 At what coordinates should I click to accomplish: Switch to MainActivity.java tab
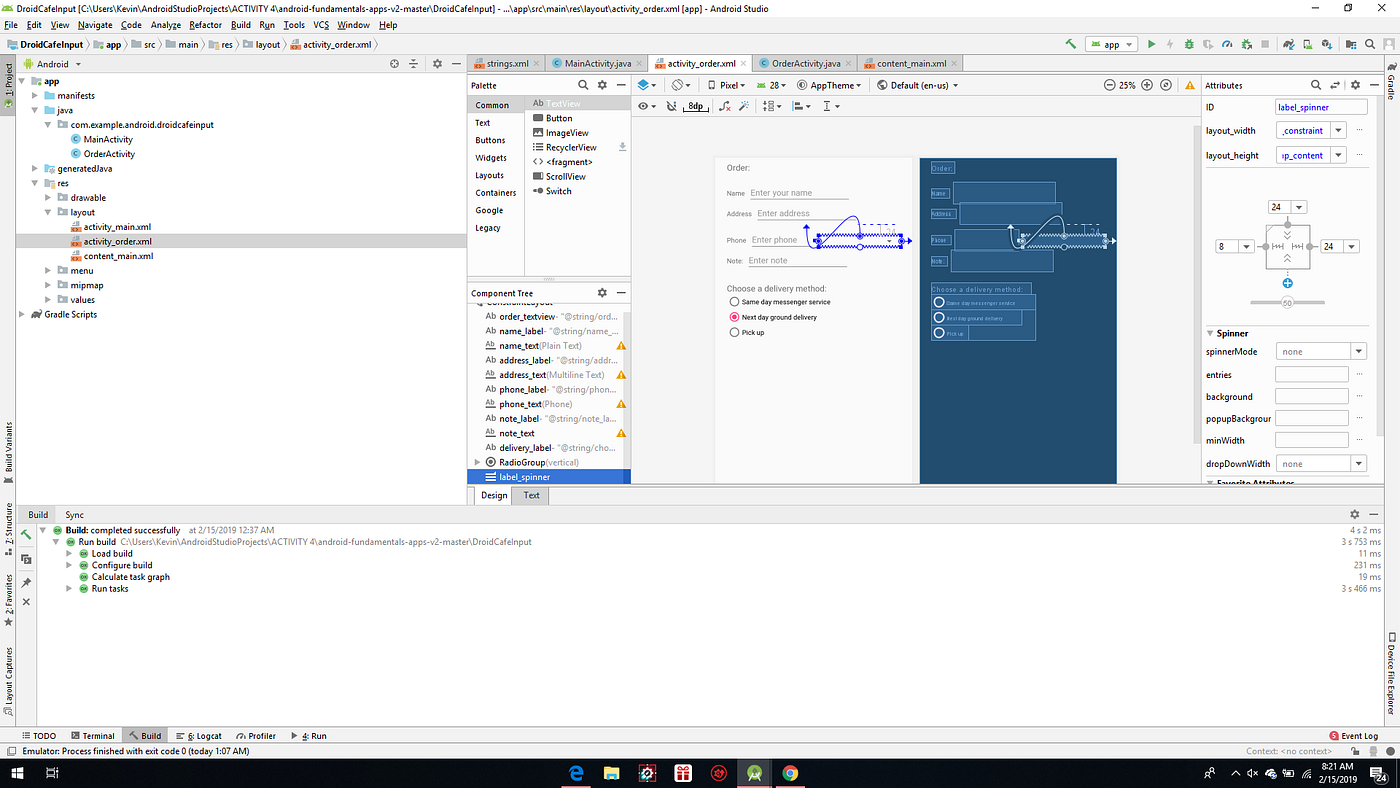(x=598, y=63)
